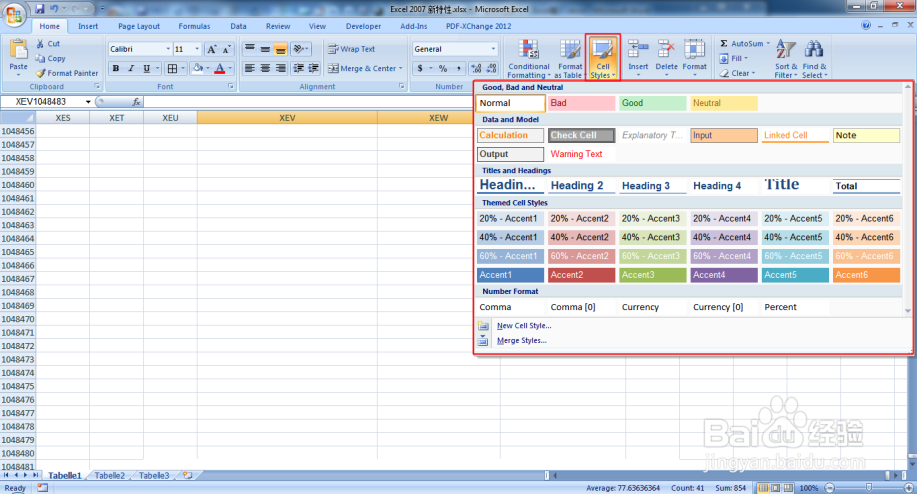Open the font size 11 dropdown
Screen dimensions: 917x494
[x=197, y=49]
